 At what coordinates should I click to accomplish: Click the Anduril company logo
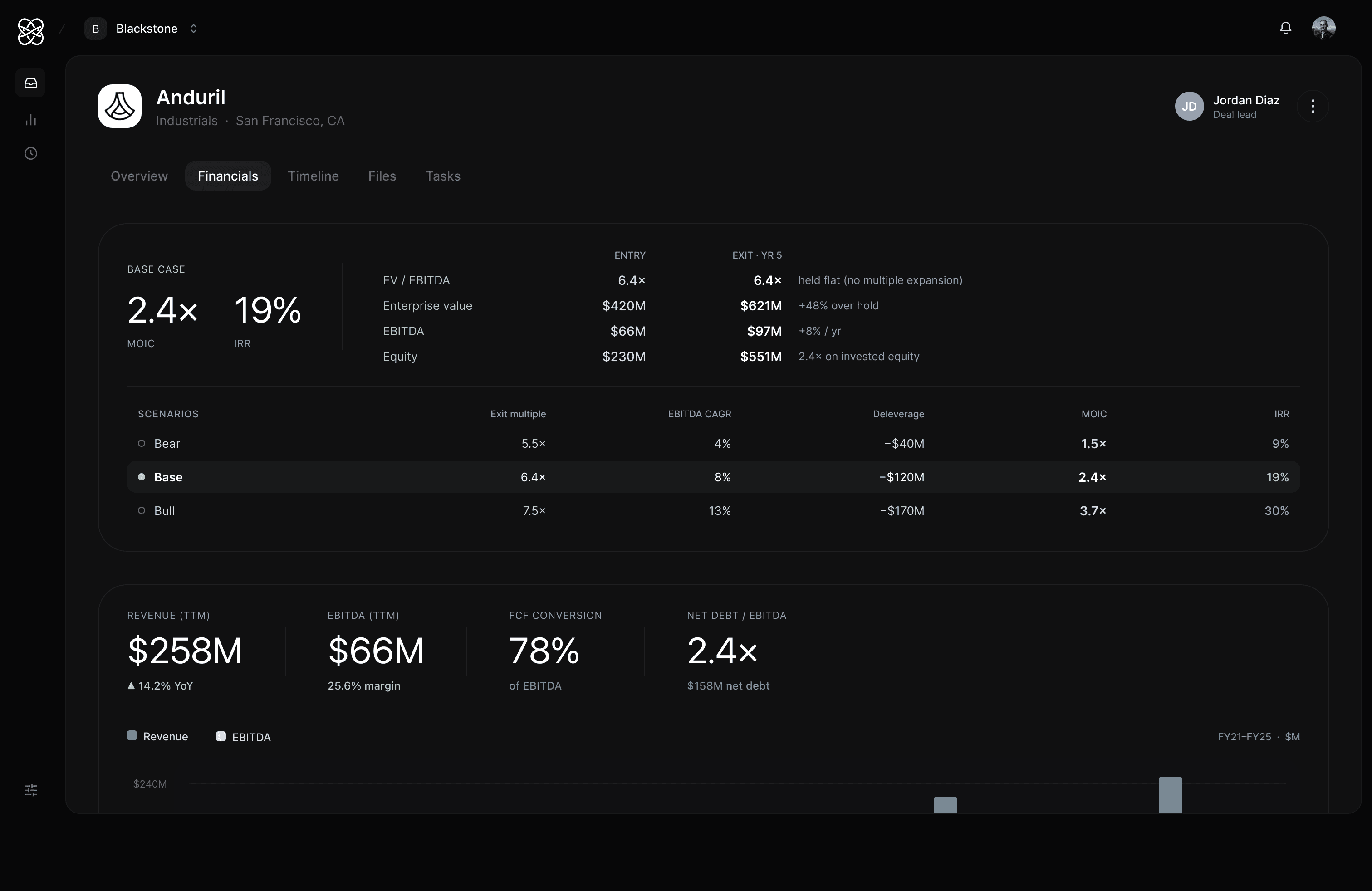(x=120, y=106)
